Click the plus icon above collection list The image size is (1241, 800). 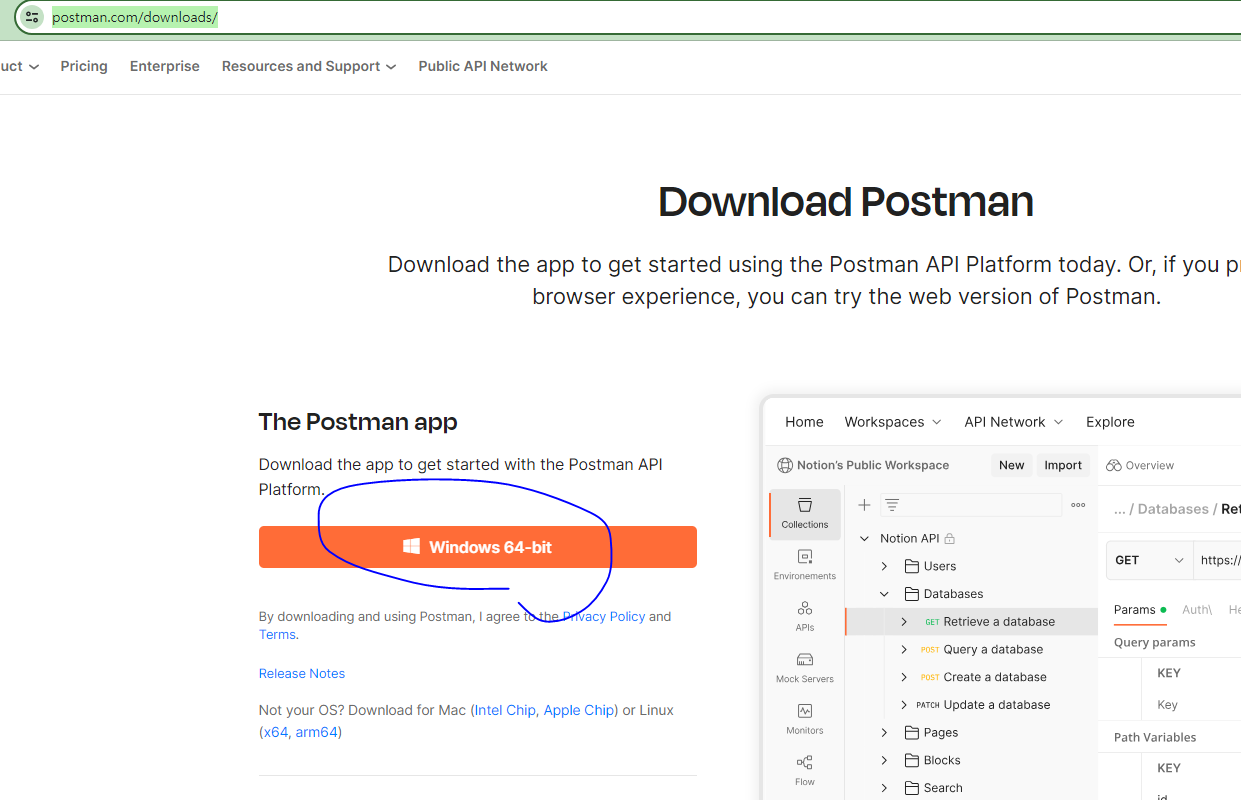tap(864, 505)
